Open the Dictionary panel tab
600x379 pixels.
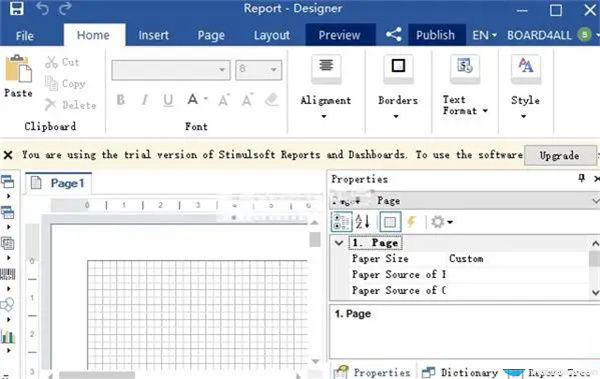(460, 372)
